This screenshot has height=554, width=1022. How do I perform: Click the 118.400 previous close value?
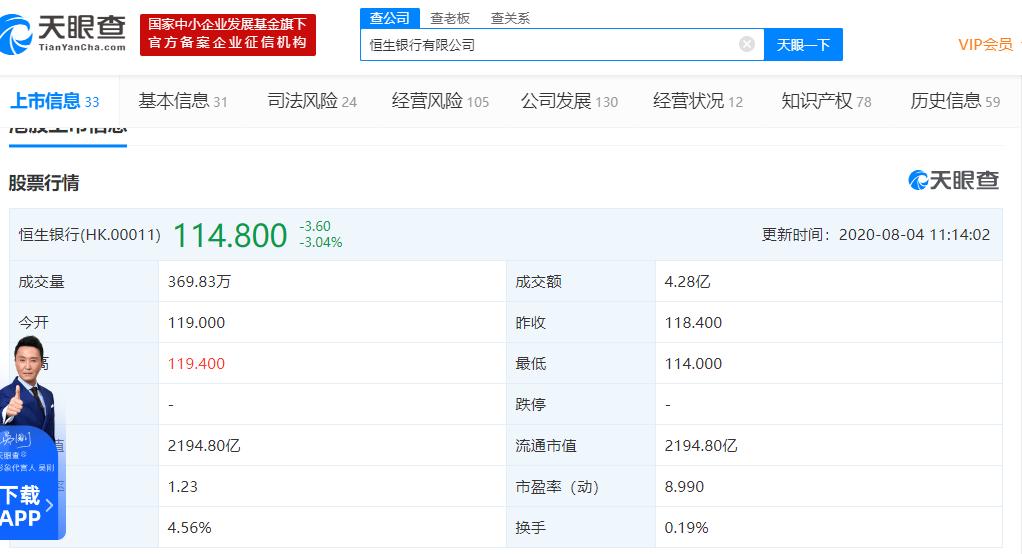point(693,323)
